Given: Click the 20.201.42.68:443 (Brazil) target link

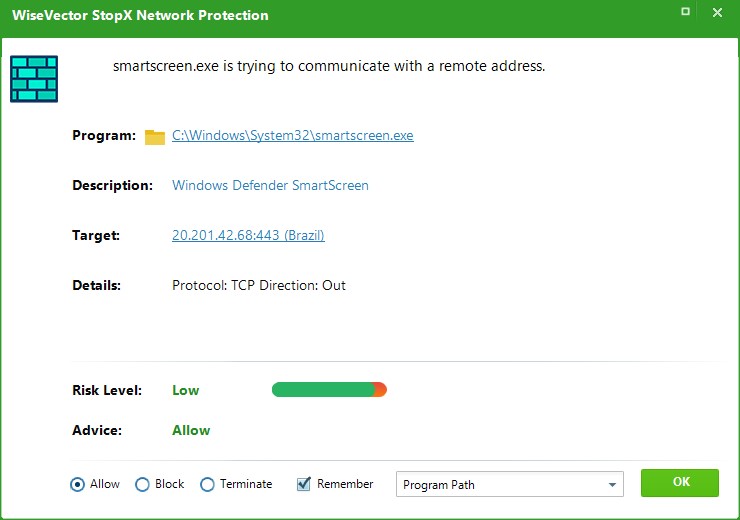Looking at the screenshot, I should (x=248, y=236).
